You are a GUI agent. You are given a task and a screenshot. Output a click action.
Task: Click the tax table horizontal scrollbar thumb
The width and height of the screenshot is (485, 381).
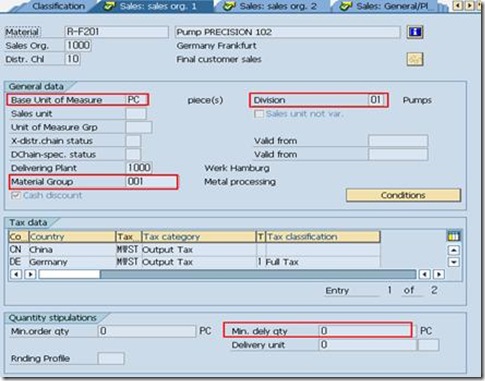coord(69,274)
